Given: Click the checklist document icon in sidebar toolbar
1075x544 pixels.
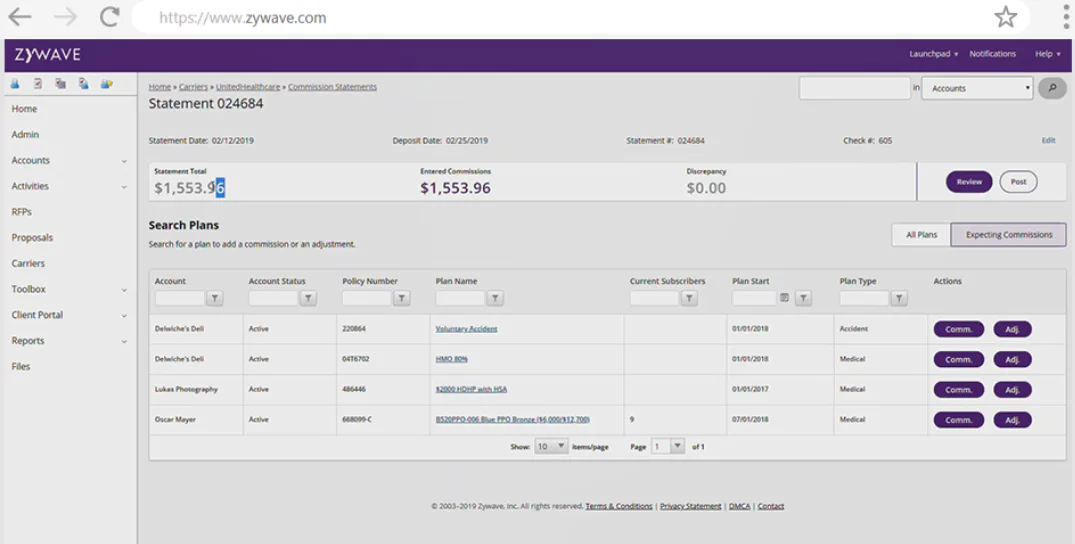Looking at the screenshot, I should (38, 84).
